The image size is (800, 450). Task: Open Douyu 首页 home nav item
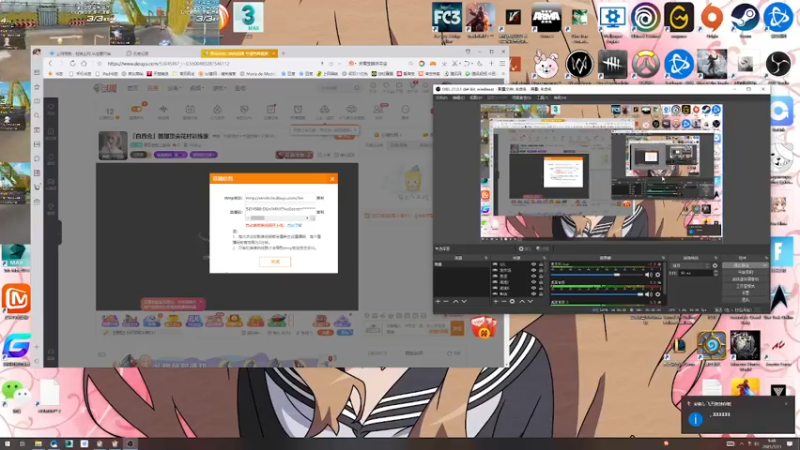tap(133, 88)
